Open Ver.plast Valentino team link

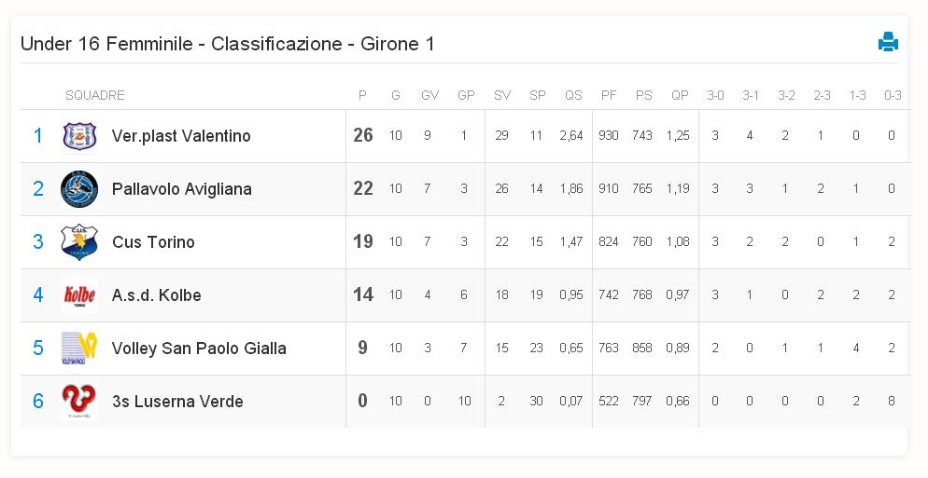pyautogui.click(x=181, y=136)
